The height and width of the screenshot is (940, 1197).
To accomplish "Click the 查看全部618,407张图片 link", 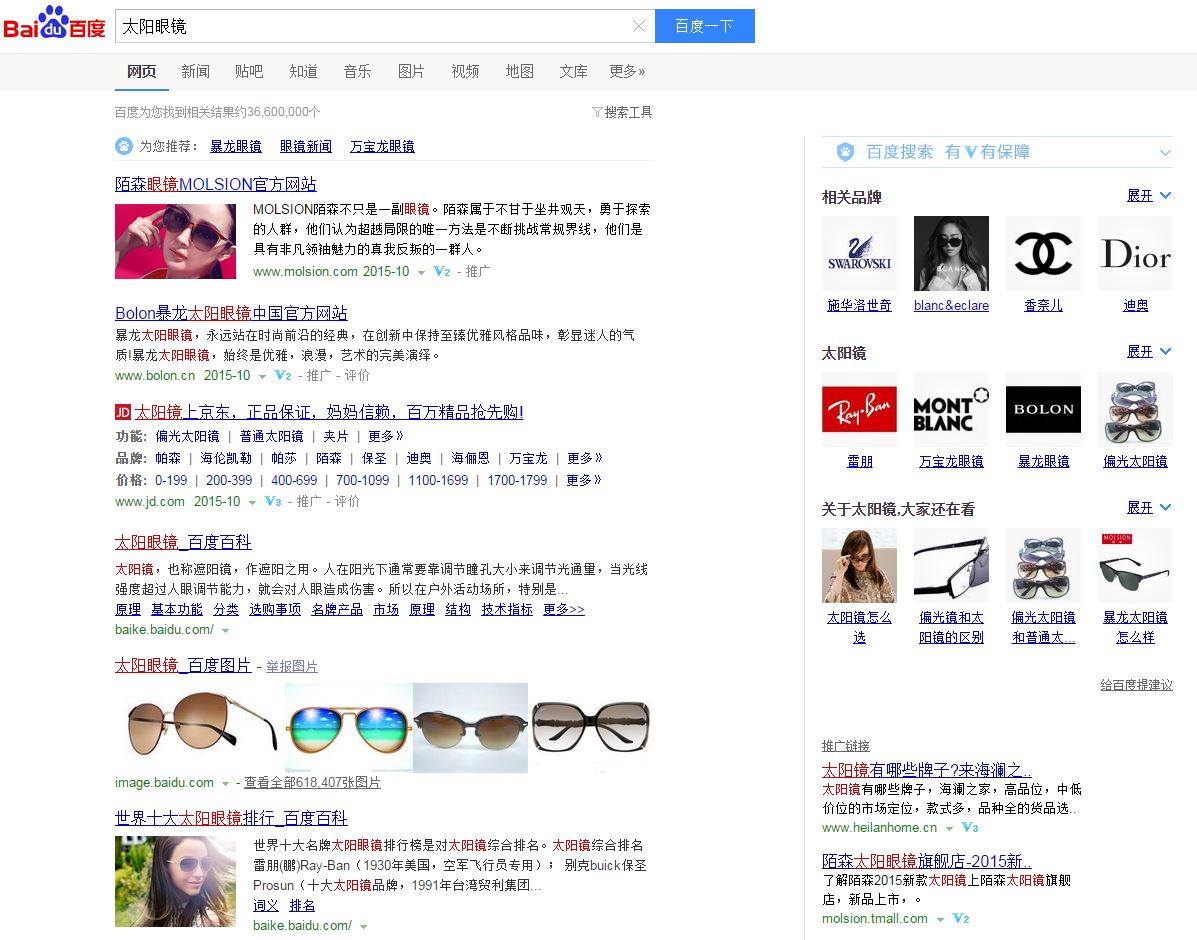I will [x=313, y=782].
